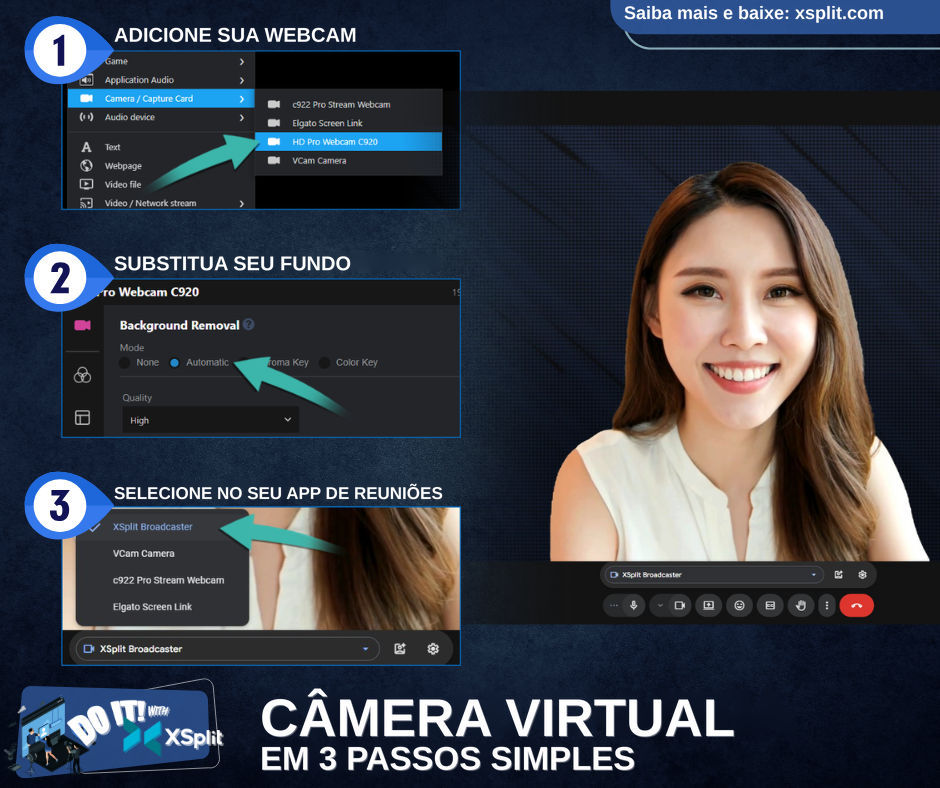Select Elgato Screen Link in step 3 list
Image resolution: width=940 pixels, height=788 pixels.
[162, 607]
